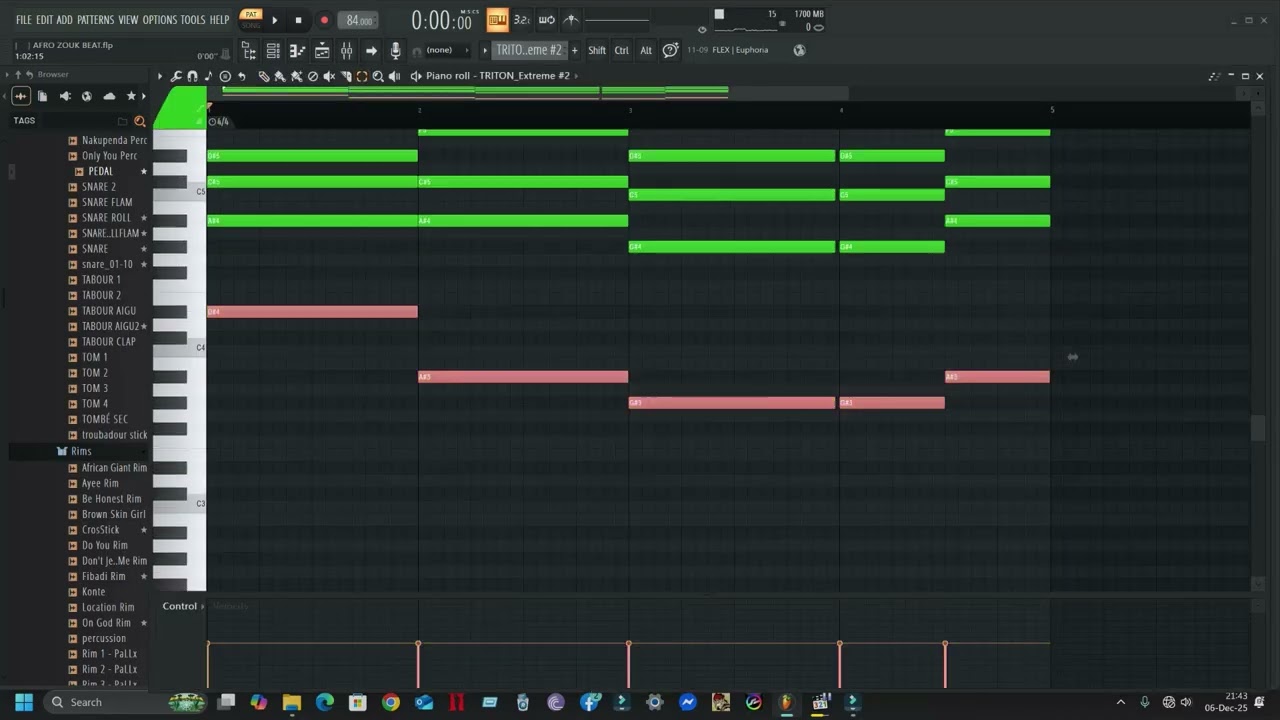Open the browser audio waveform tab icon

point(21,96)
